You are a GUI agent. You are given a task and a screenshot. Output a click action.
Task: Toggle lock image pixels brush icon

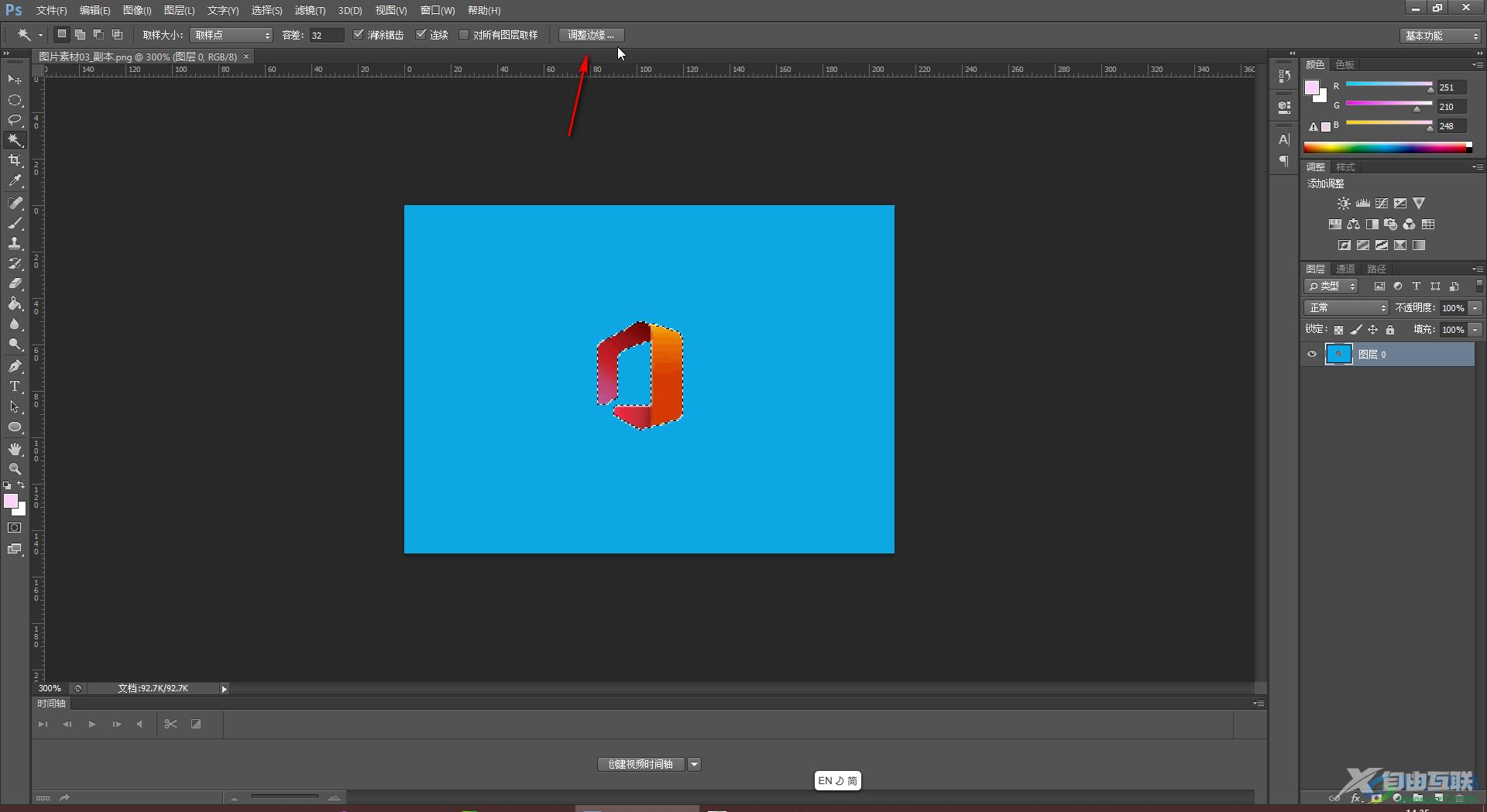point(1355,330)
